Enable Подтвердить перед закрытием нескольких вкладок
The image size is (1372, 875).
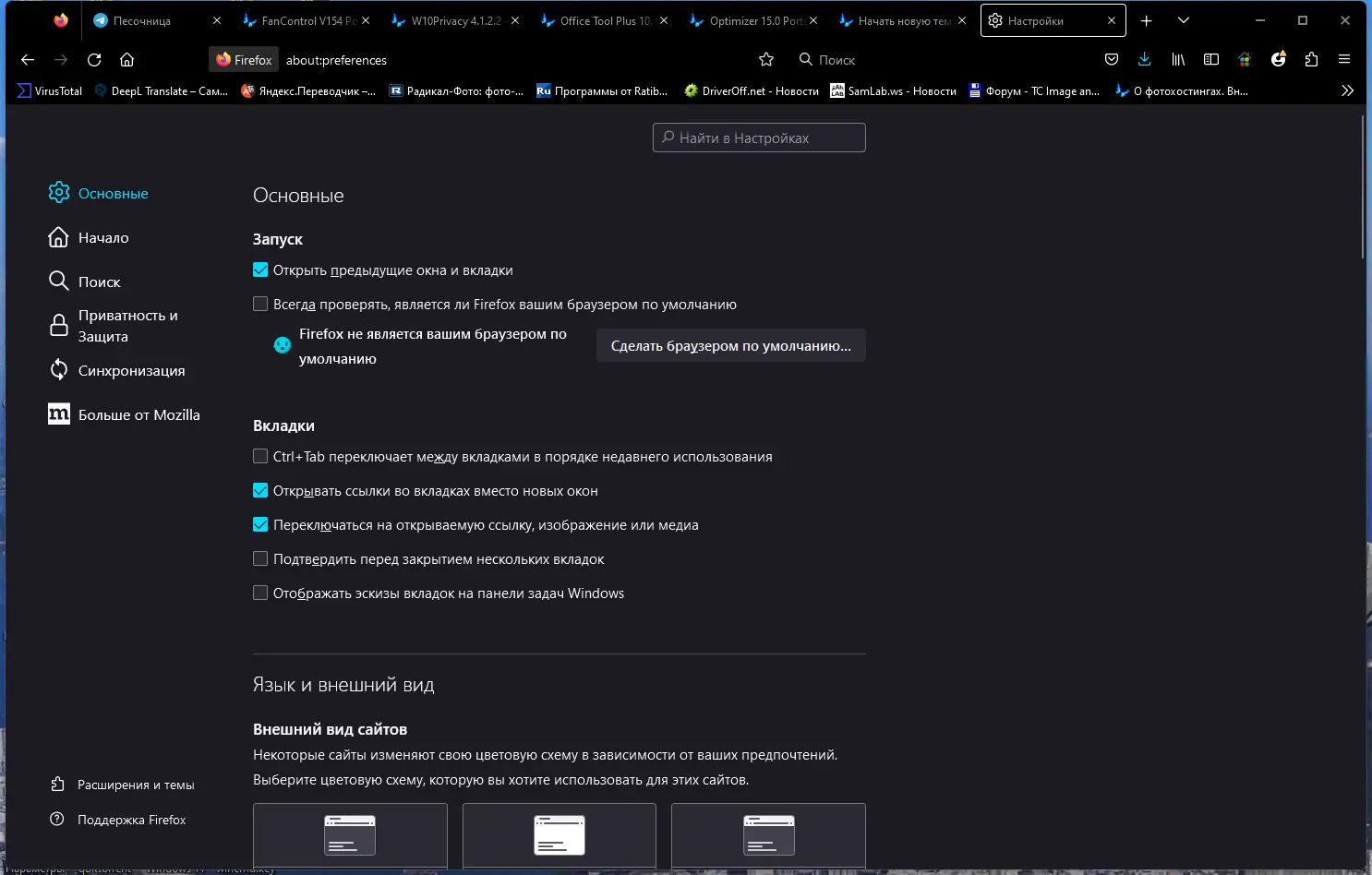coord(260,558)
